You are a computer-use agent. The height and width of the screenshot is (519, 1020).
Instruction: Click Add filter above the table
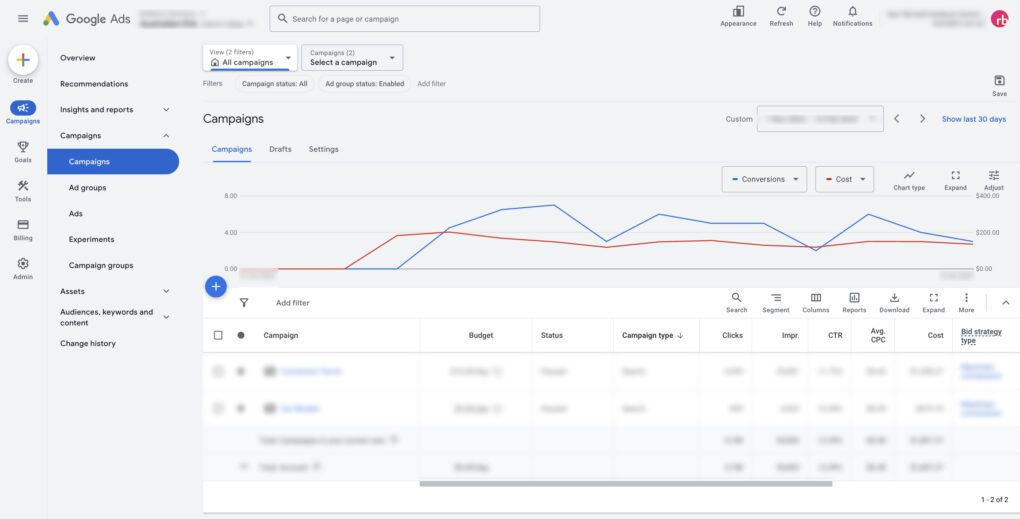tap(293, 303)
